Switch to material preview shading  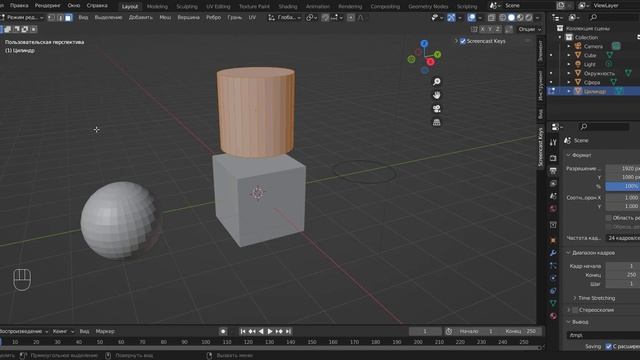pos(520,18)
